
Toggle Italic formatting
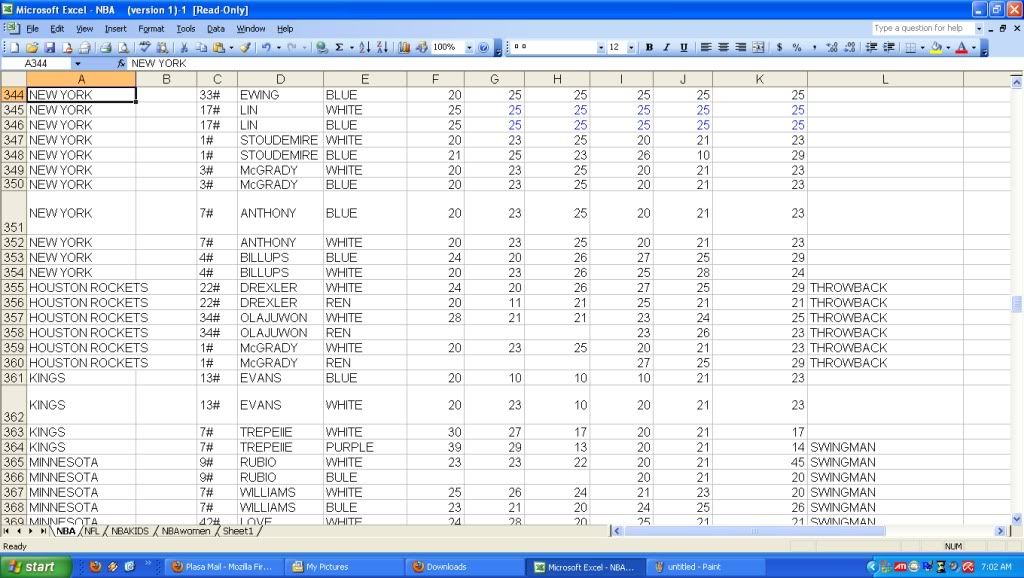pos(666,48)
